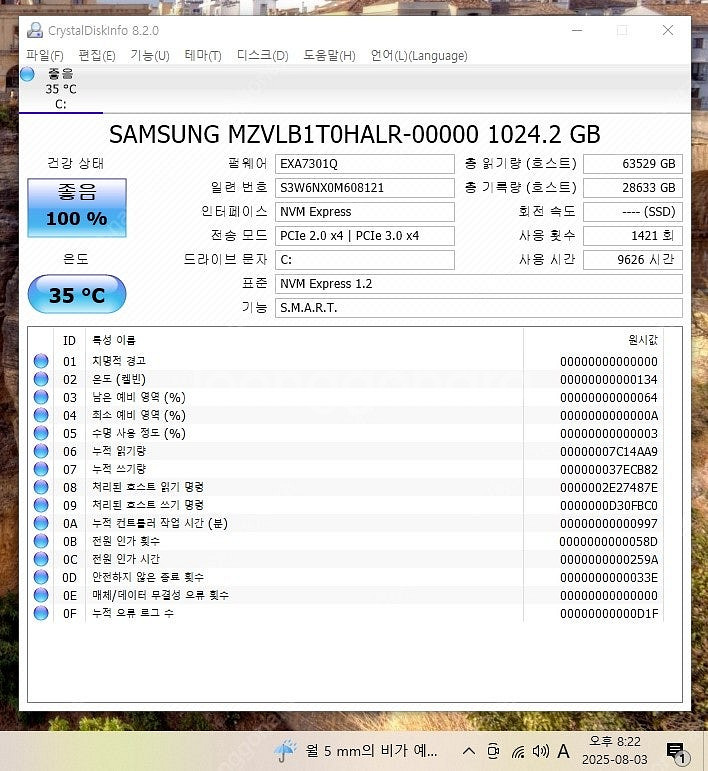The image size is (708, 771).
Task: Click the Wi-Fi network tray icon
Action: pyautogui.click(x=518, y=751)
